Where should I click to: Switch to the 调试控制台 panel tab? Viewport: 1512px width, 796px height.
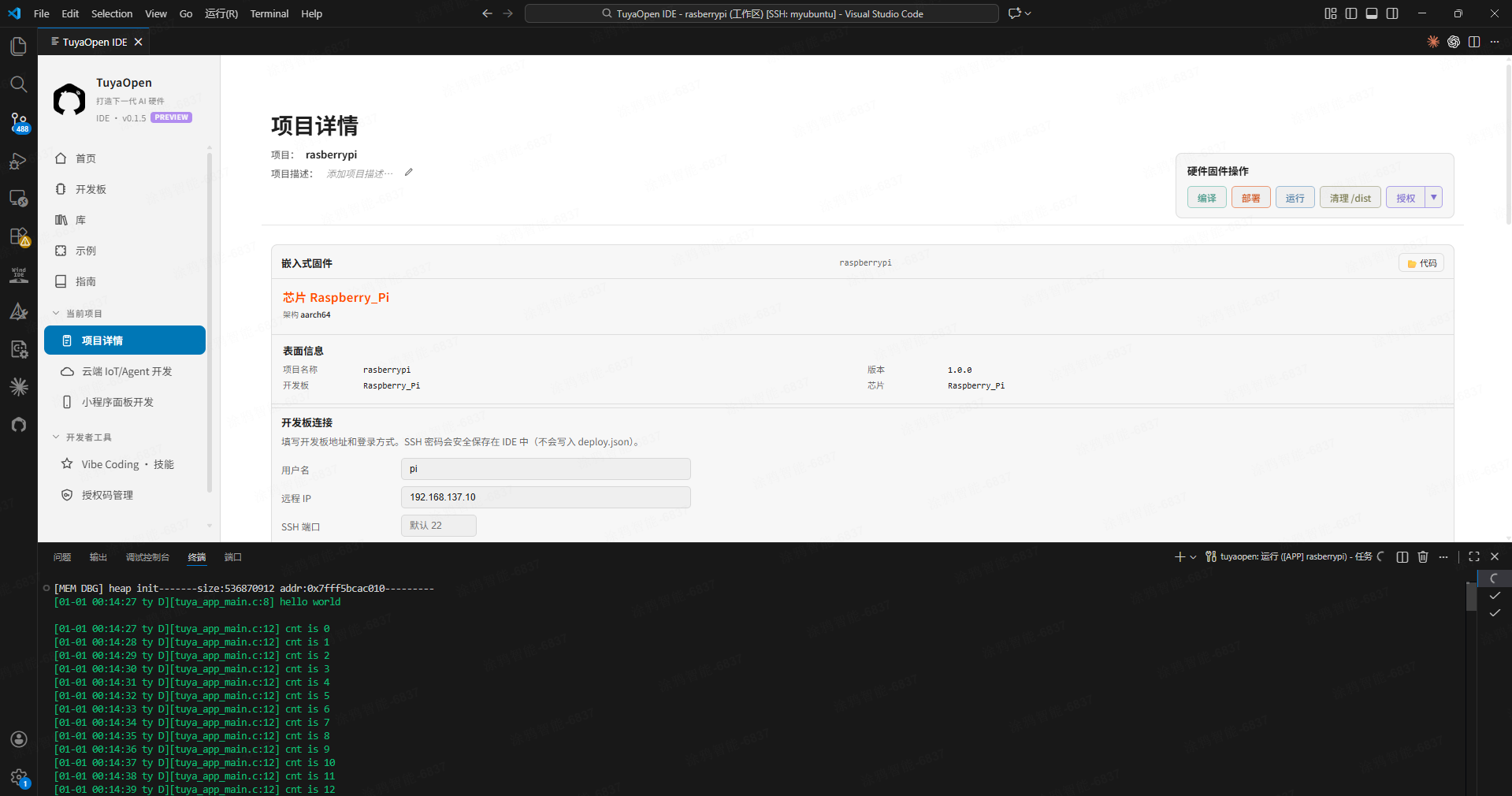pos(147,557)
